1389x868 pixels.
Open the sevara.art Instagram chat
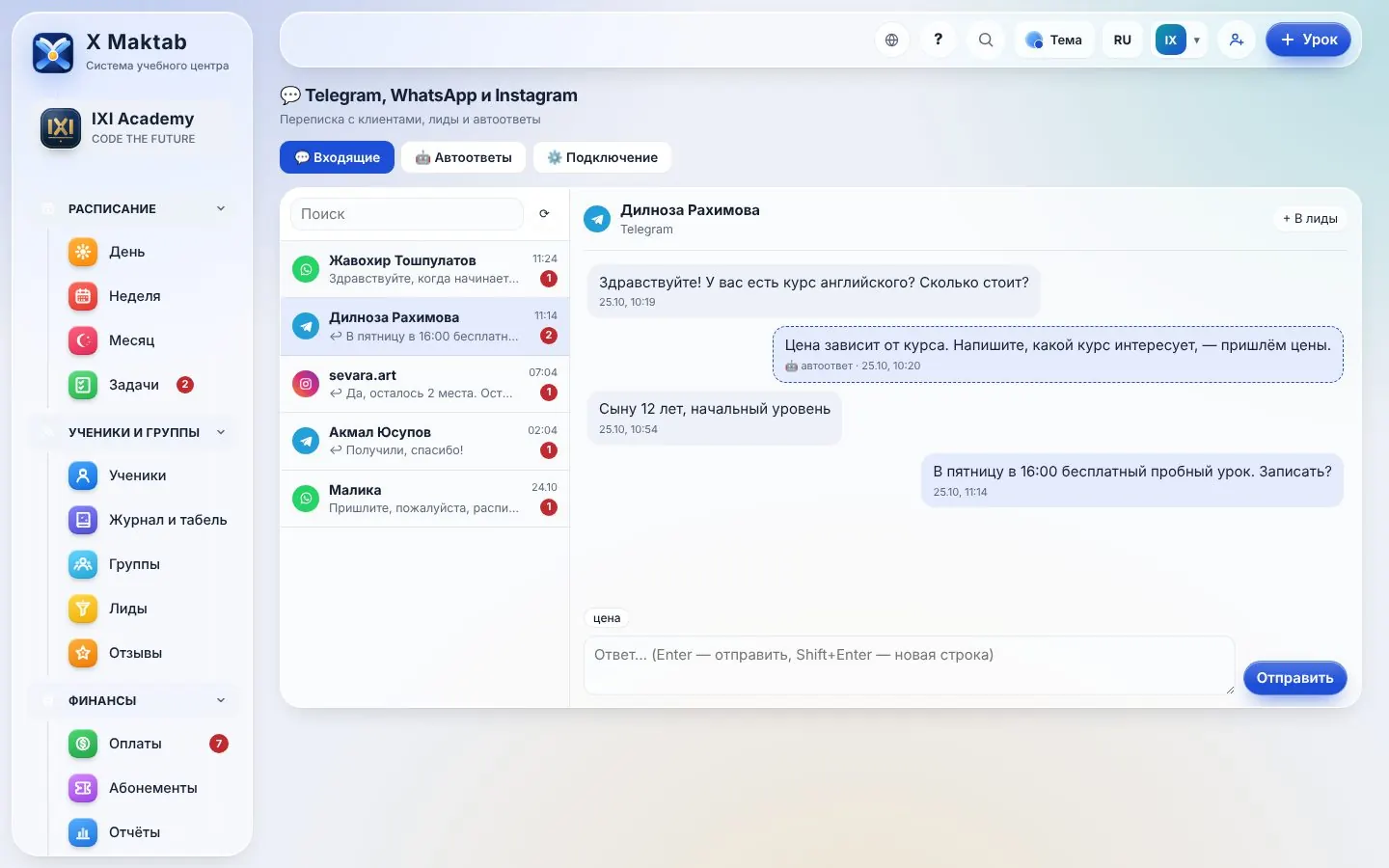pos(424,384)
